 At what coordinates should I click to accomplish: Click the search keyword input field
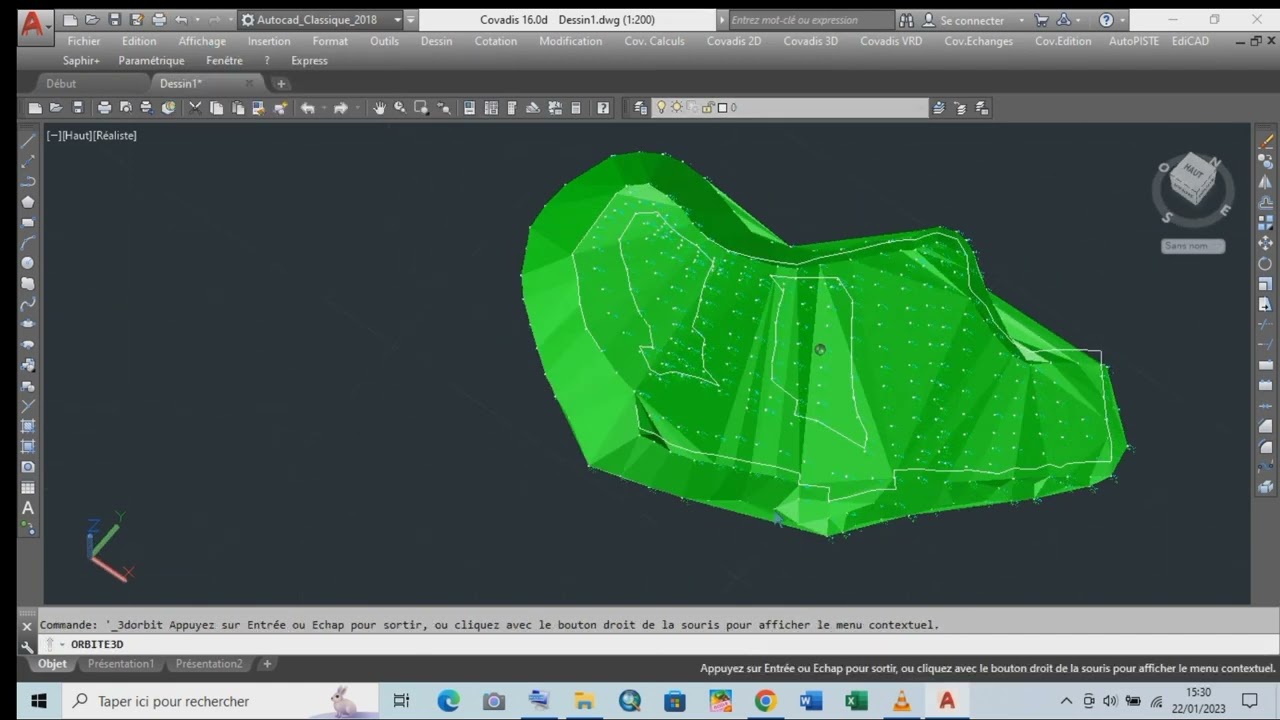[x=812, y=20]
